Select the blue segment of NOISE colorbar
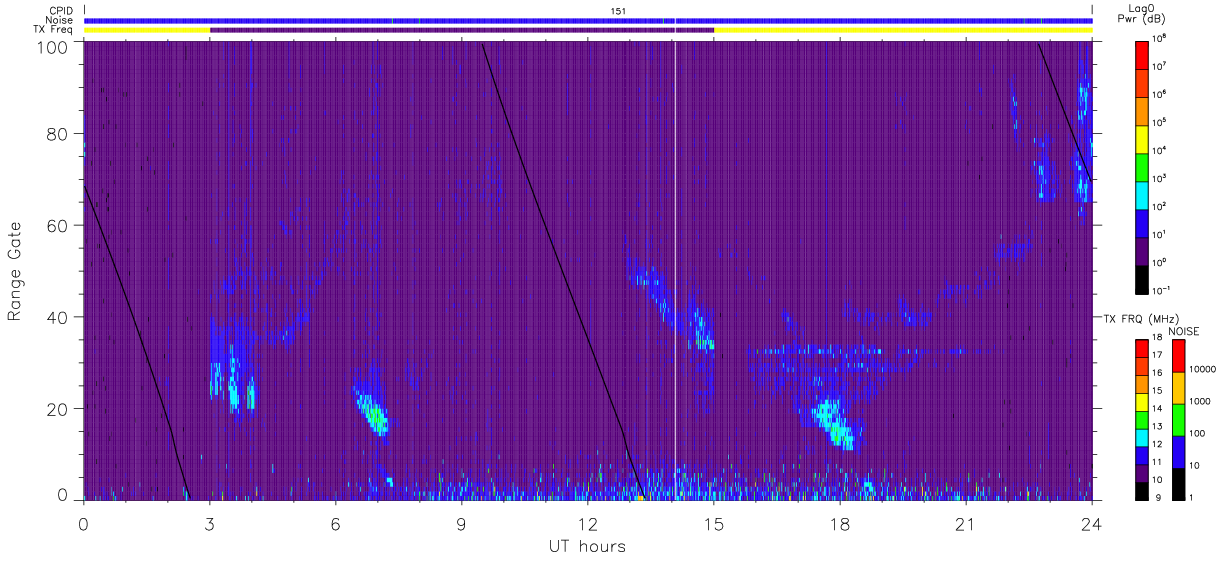Viewport: 1228px width, 567px height. pyautogui.click(x=1177, y=451)
